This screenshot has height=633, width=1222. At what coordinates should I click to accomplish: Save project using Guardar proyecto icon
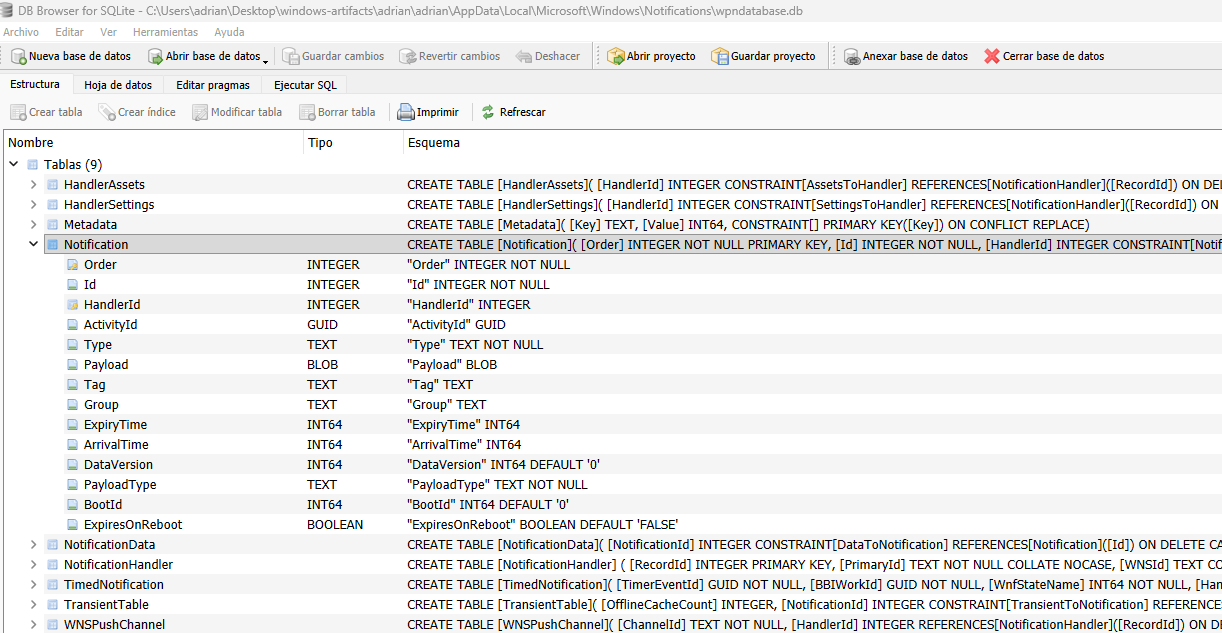pyautogui.click(x=720, y=56)
